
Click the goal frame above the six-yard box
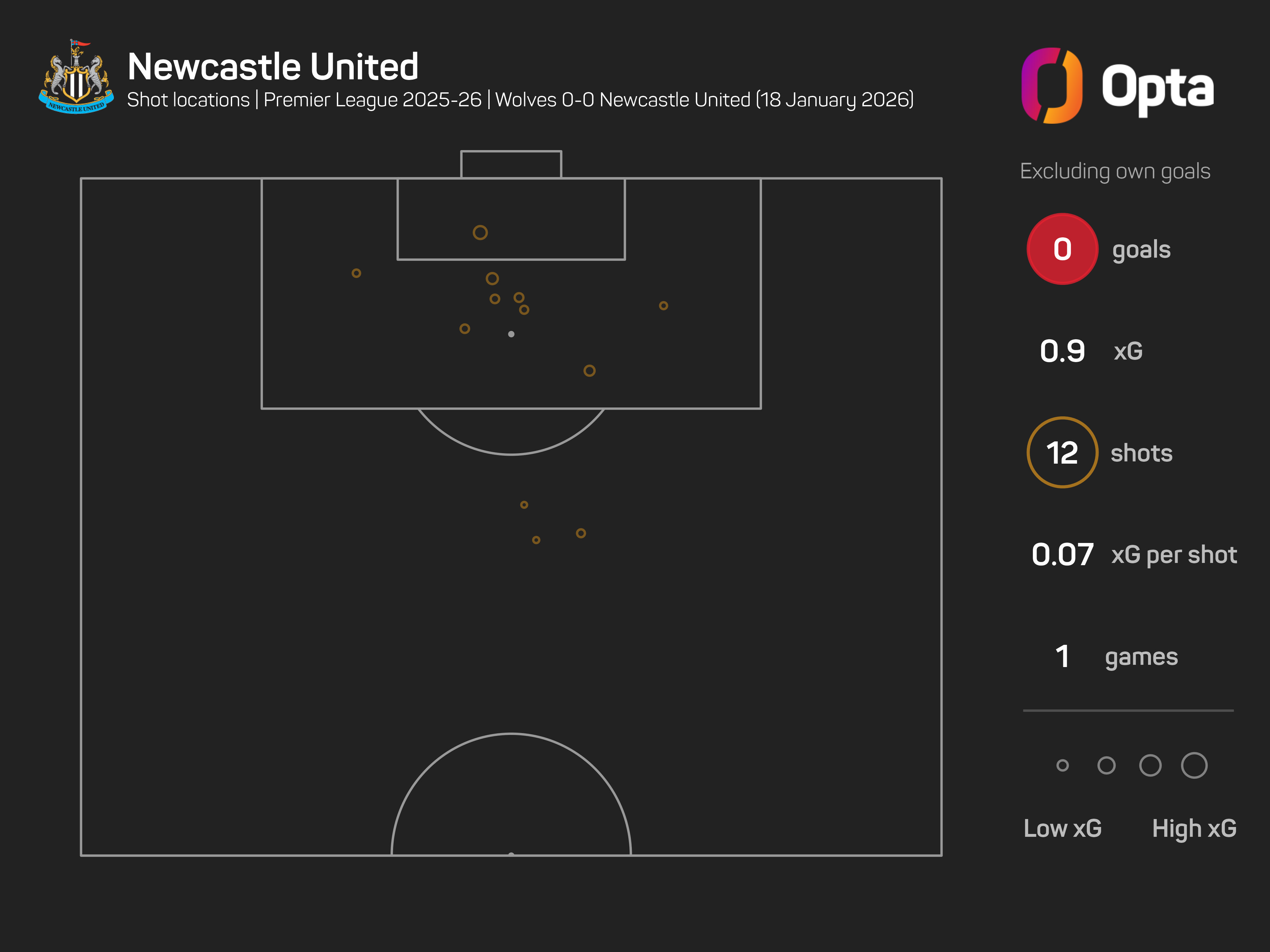tap(511, 164)
